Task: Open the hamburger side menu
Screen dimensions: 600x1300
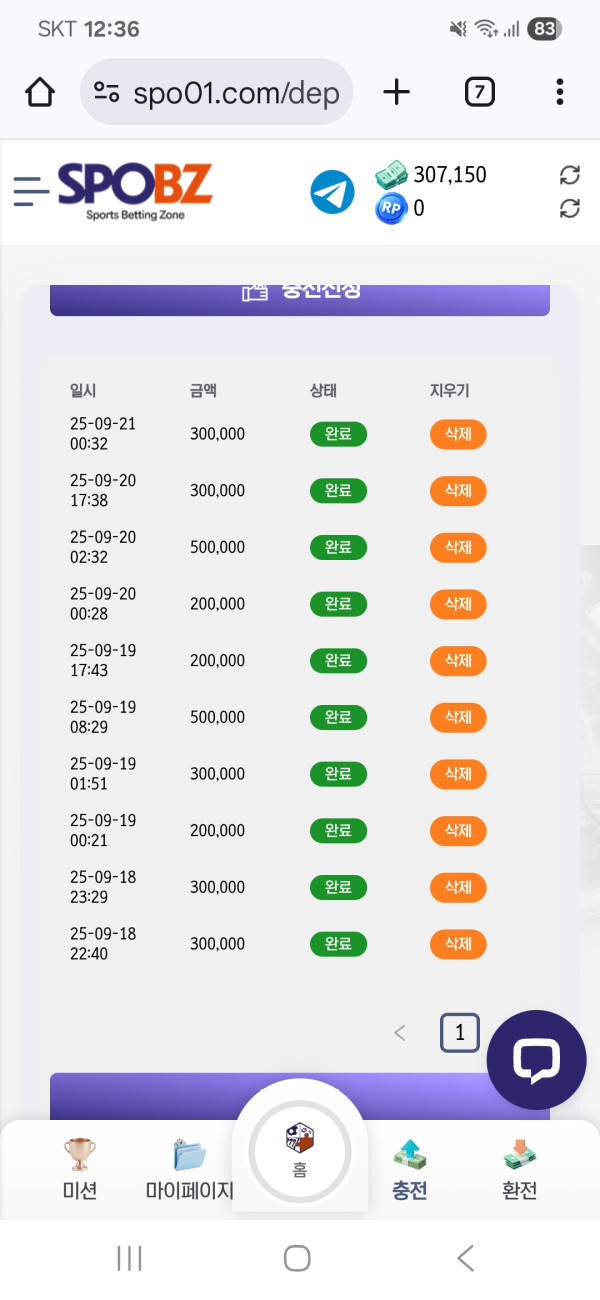Action: 31,191
